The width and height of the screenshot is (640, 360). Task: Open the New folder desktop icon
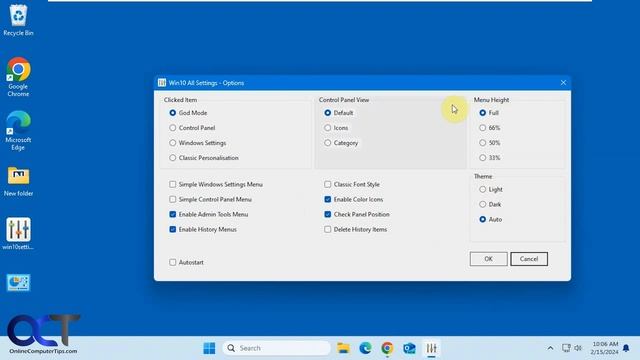[x=18, y=181]
